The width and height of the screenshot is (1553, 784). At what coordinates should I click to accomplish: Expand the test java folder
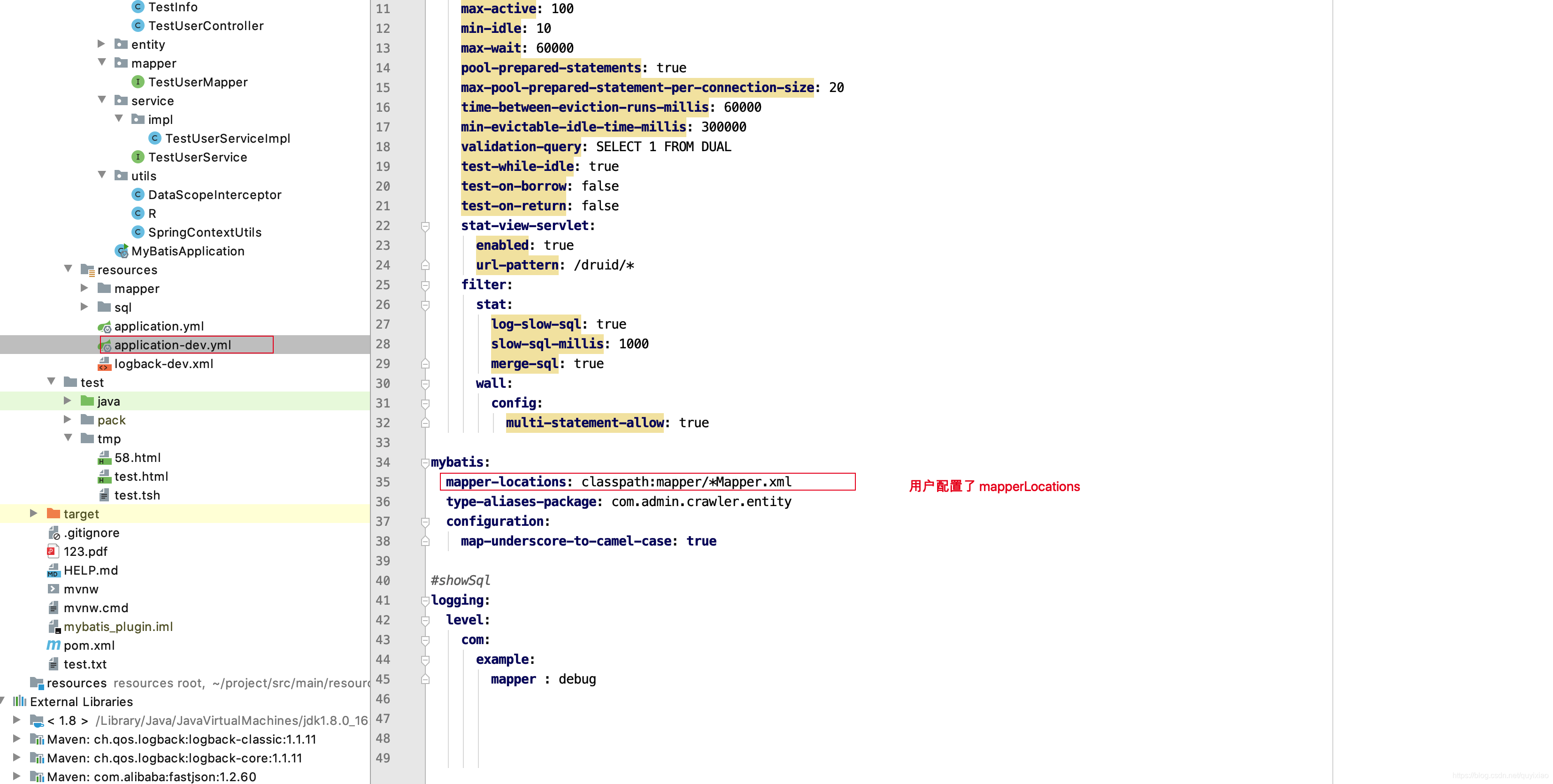68,400
